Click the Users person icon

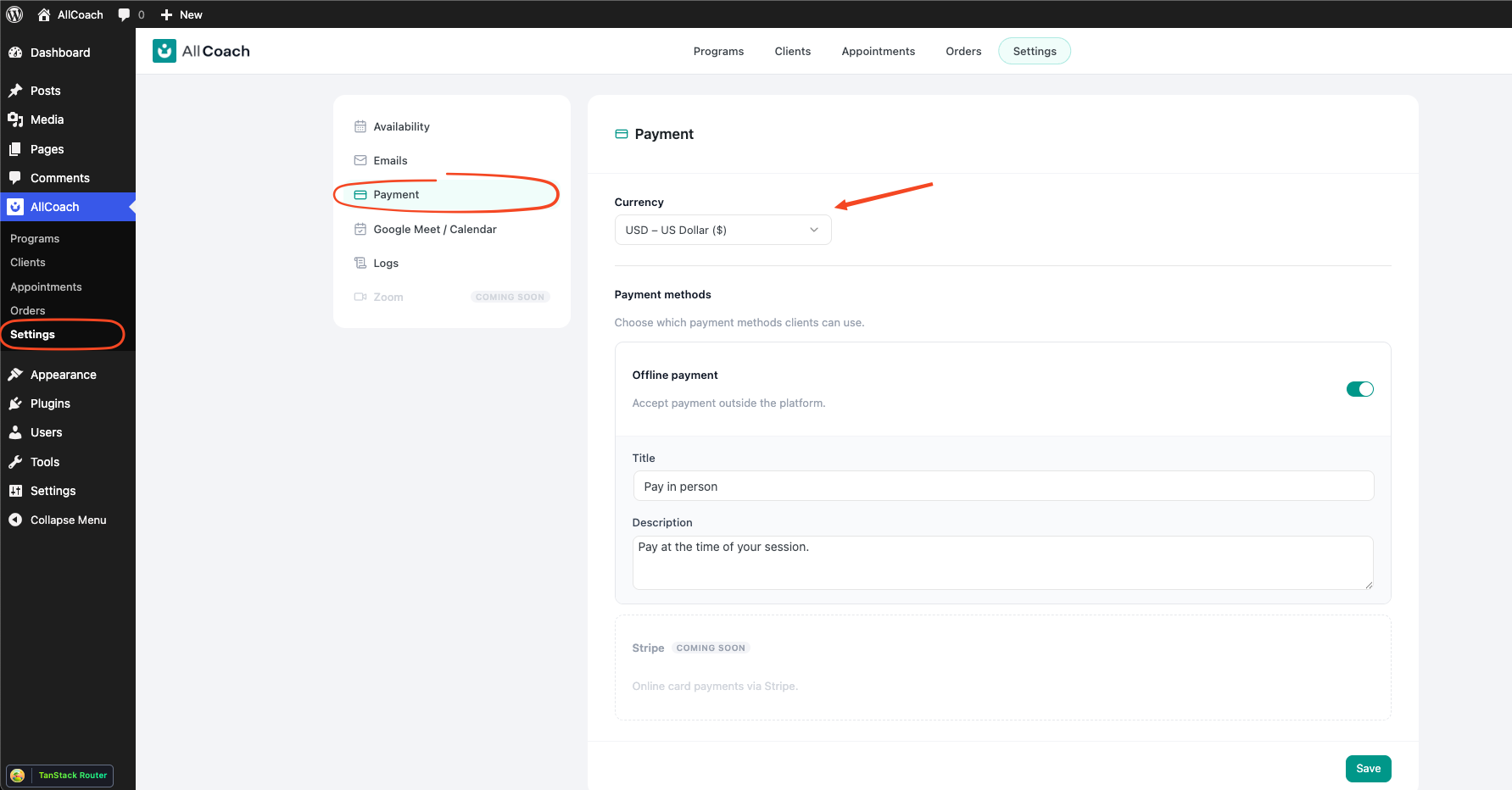coord(15,432)
